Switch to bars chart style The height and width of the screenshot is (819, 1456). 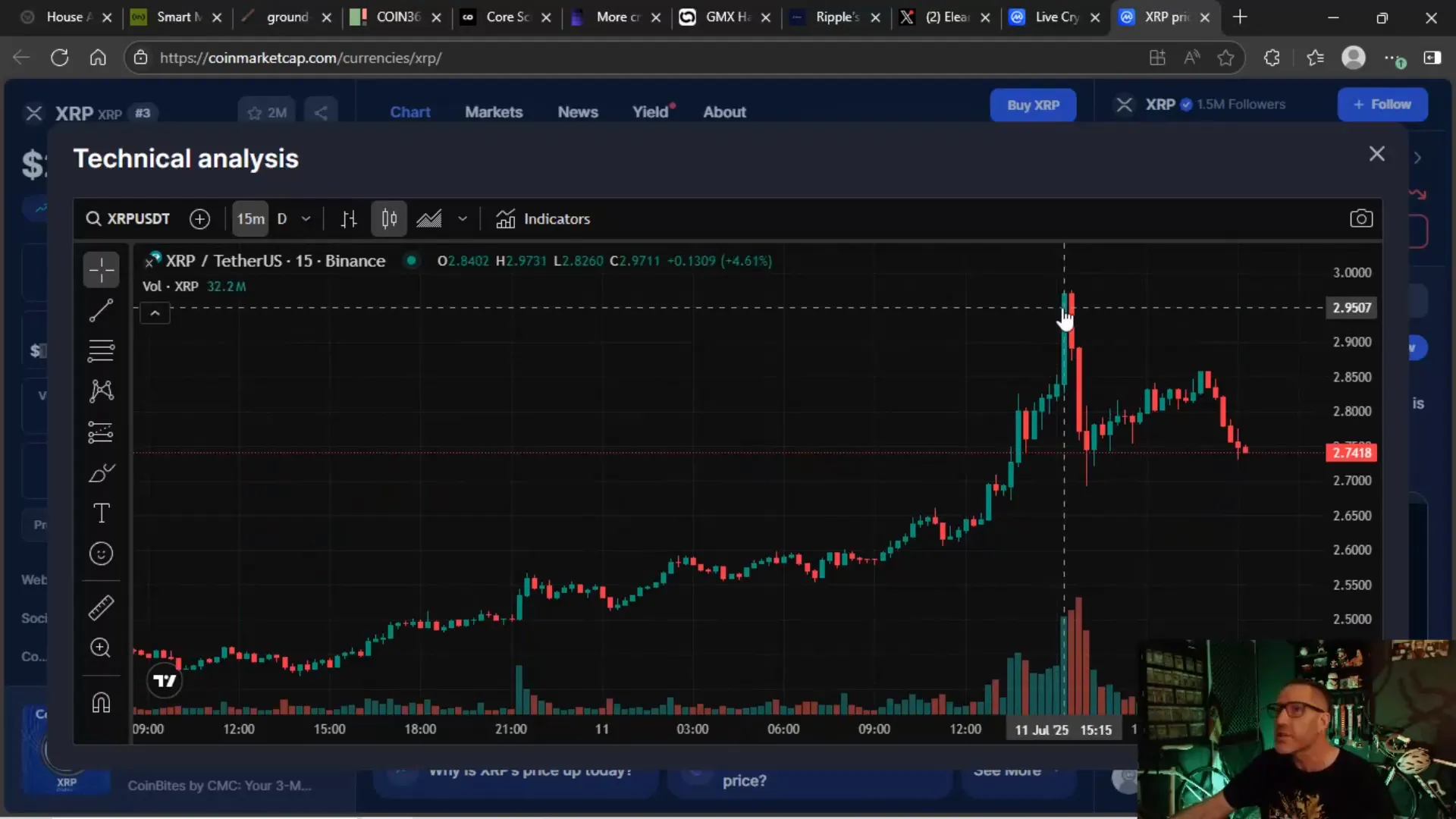pos(349,219)
